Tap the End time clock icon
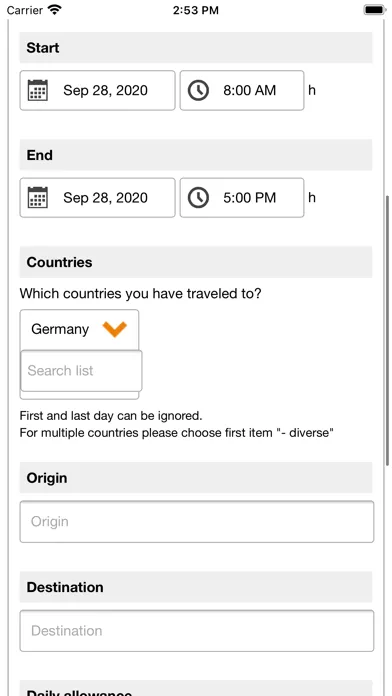 click(198, 198)
